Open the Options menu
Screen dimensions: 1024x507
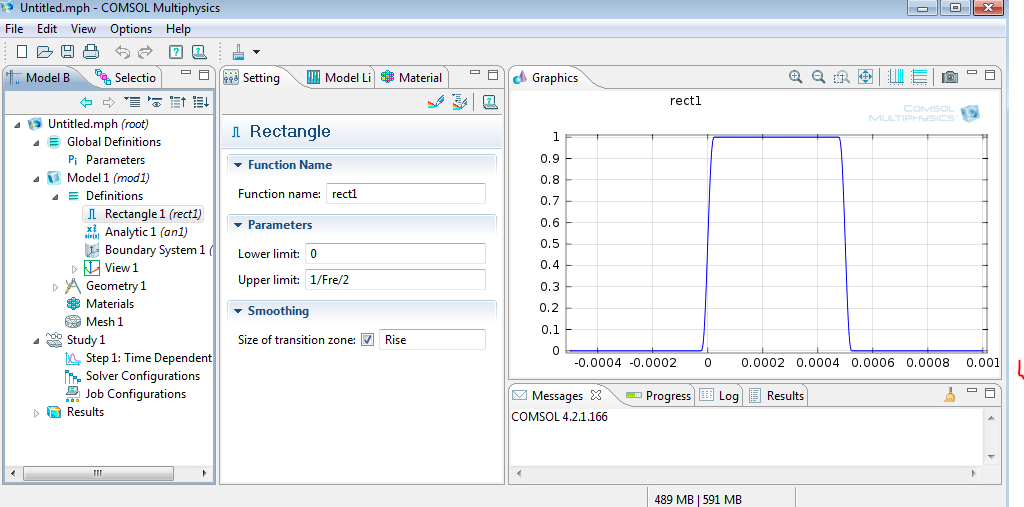tap(131, 29)
